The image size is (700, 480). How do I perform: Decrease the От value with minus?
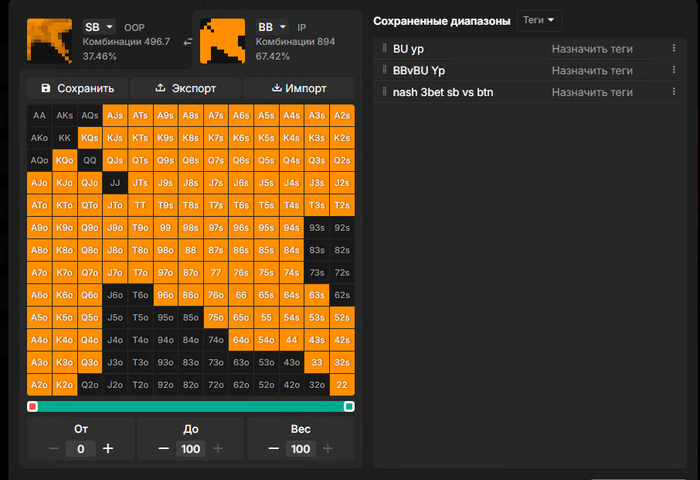[x=54, y=449]
